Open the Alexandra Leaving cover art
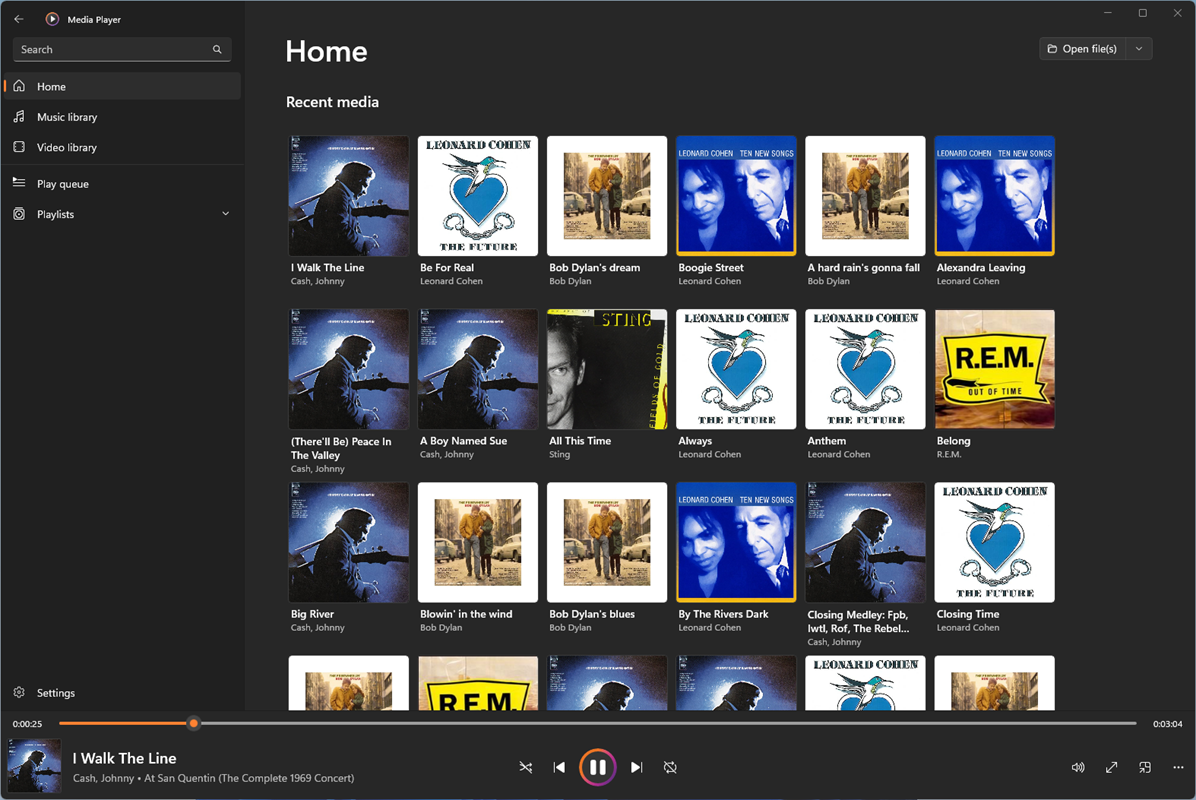This screenshot has width=1196, height=800. (x=995, y=196)
